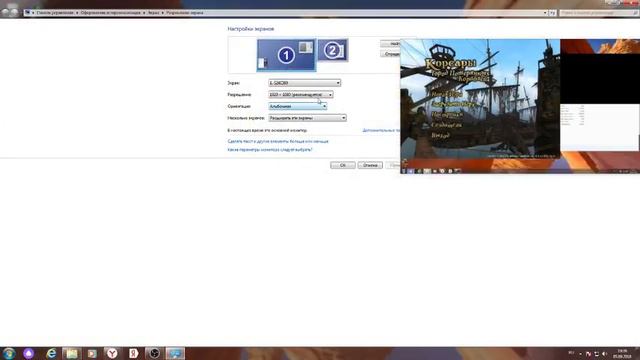Go to Экран in the breadcrumb
Image resolution: width=640 pixels, height=360 pixels.
click(153, 13)
